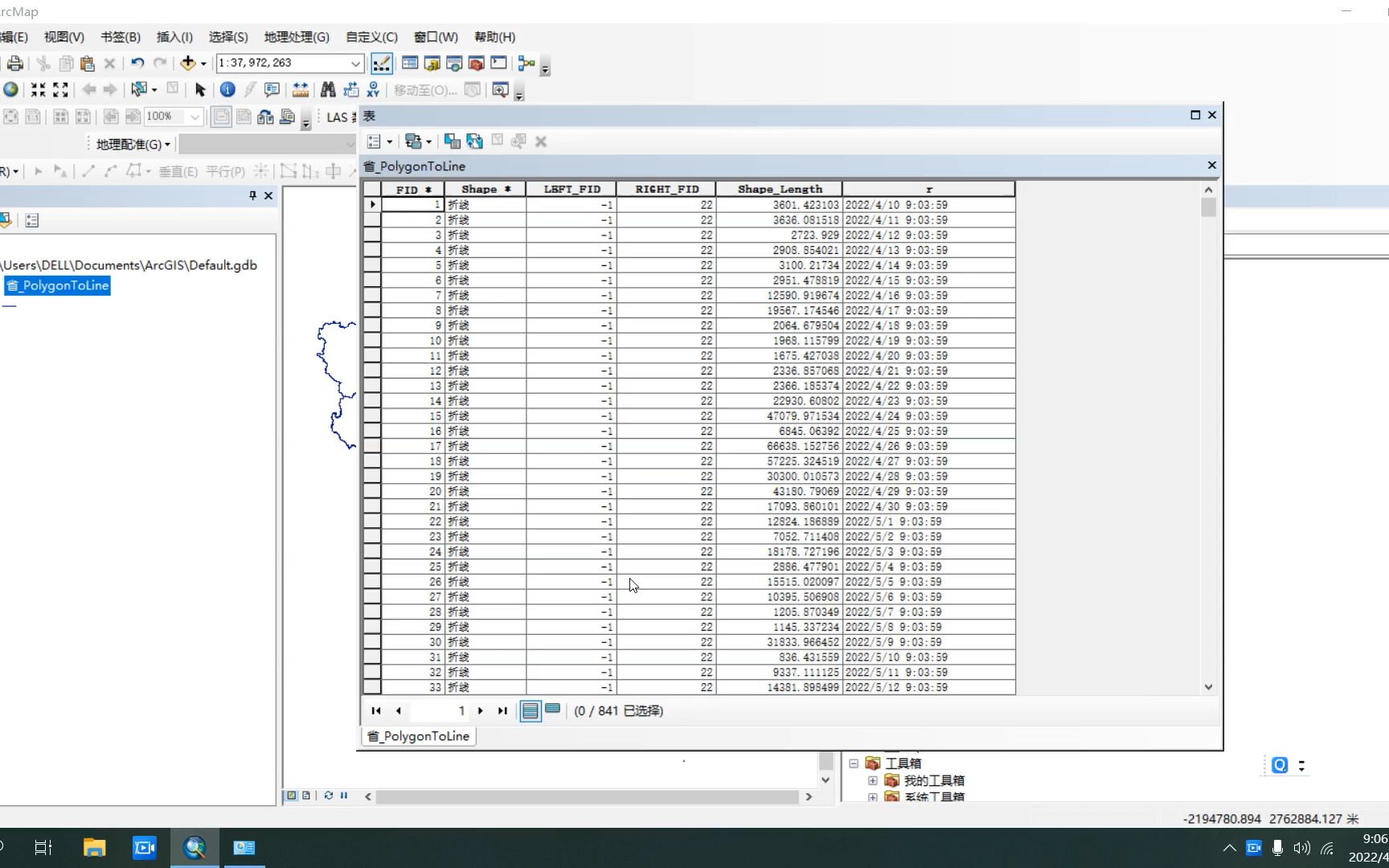Open the Create Viewer Window tool
The image size is (1389, 868).
coord(500,90)
